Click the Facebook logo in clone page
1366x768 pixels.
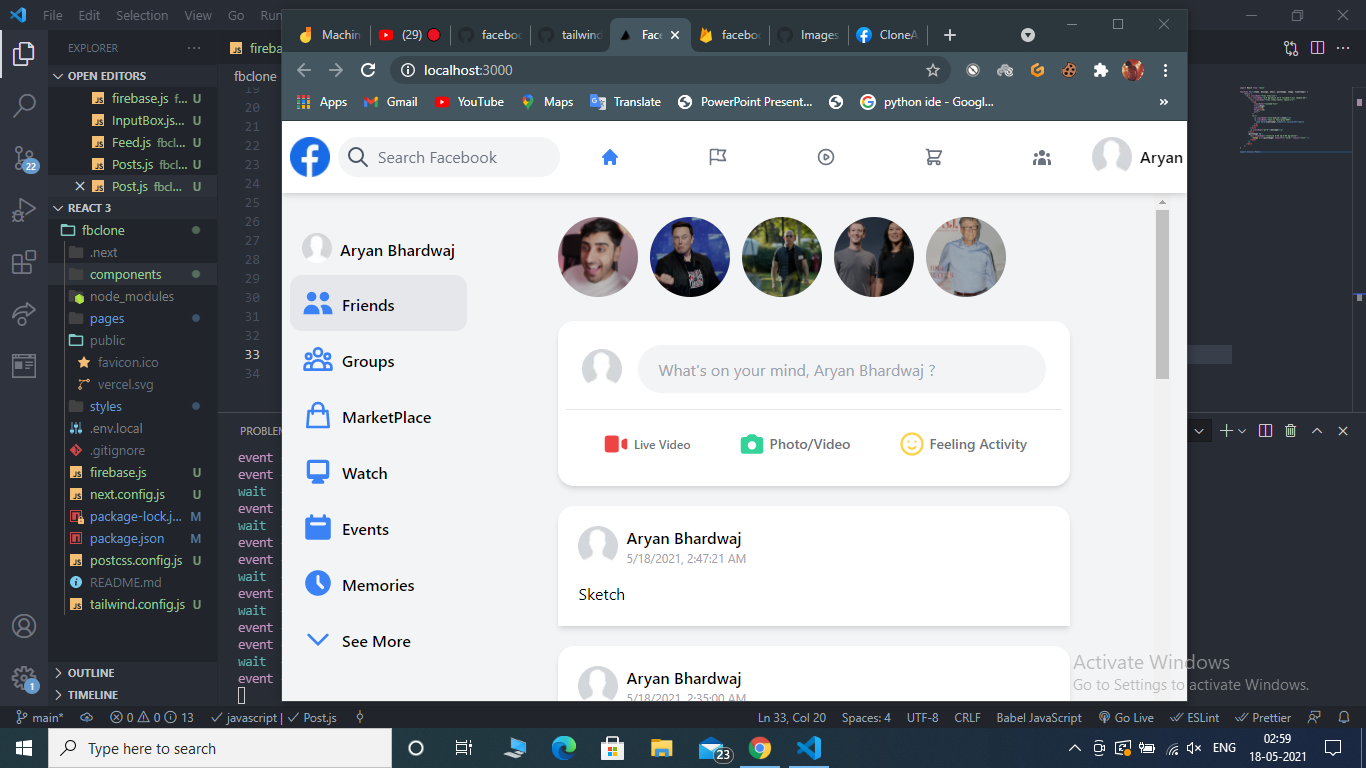[x=310, y=157]
